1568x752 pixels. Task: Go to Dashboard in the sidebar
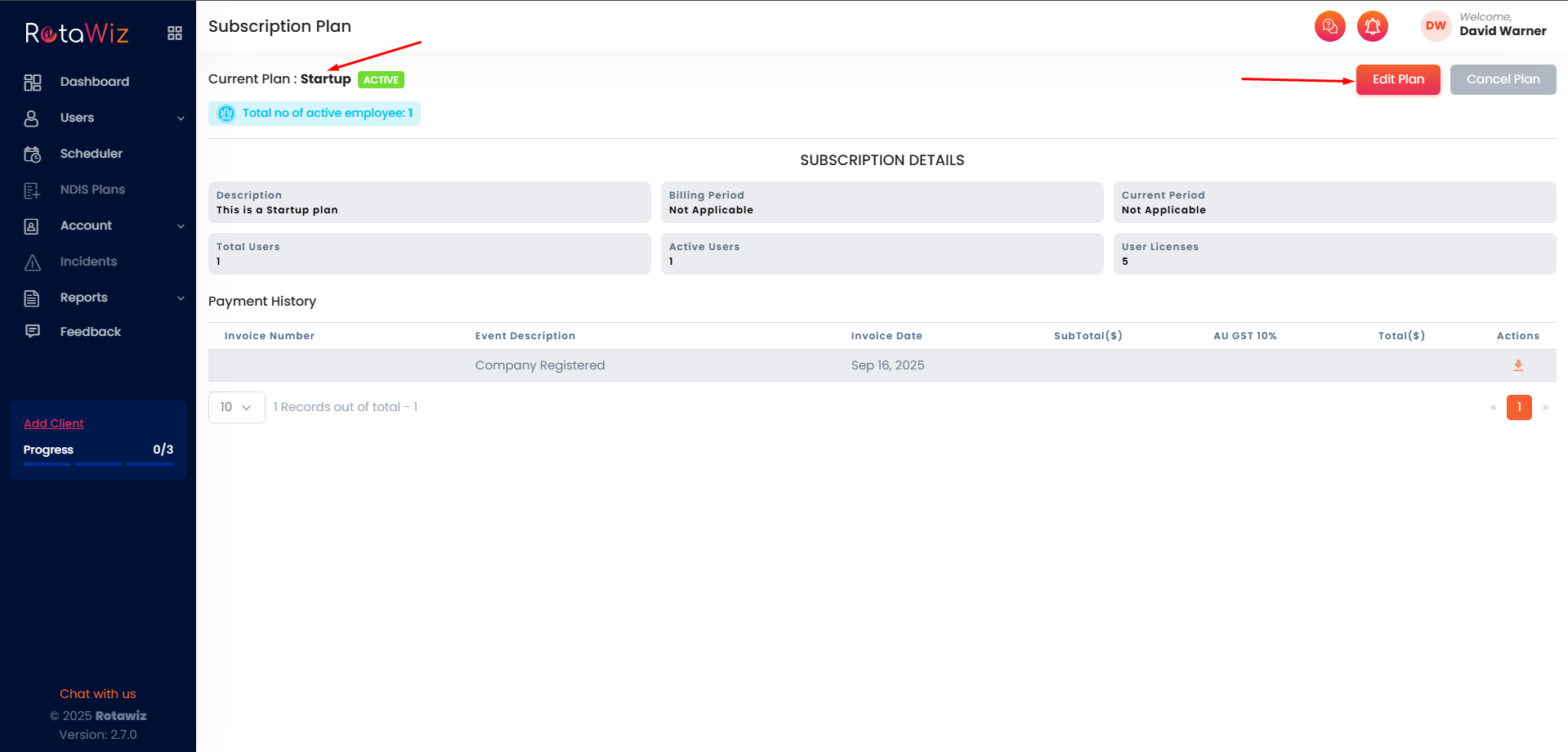94,82
